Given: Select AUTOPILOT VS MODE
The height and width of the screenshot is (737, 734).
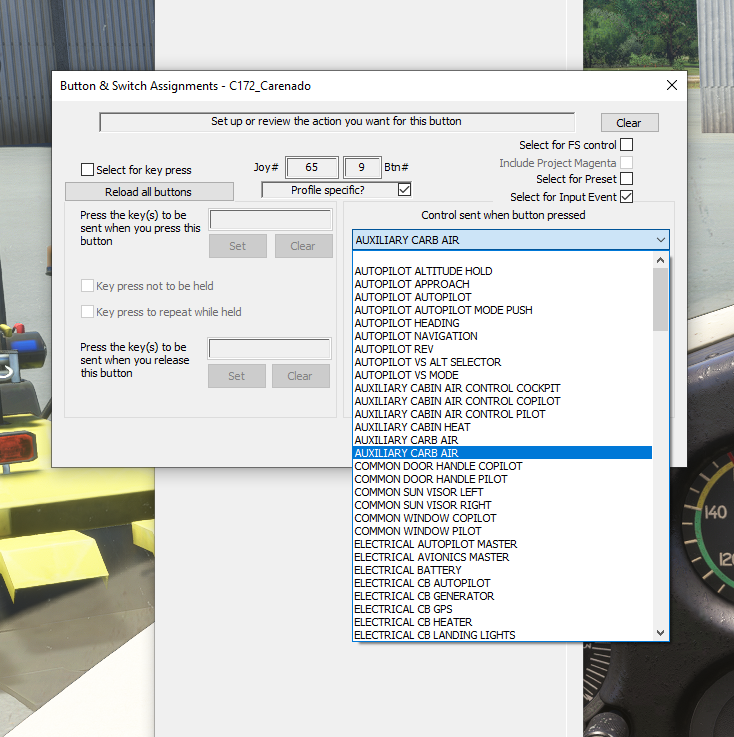Looking at the screenshot, I should (502, 375).
